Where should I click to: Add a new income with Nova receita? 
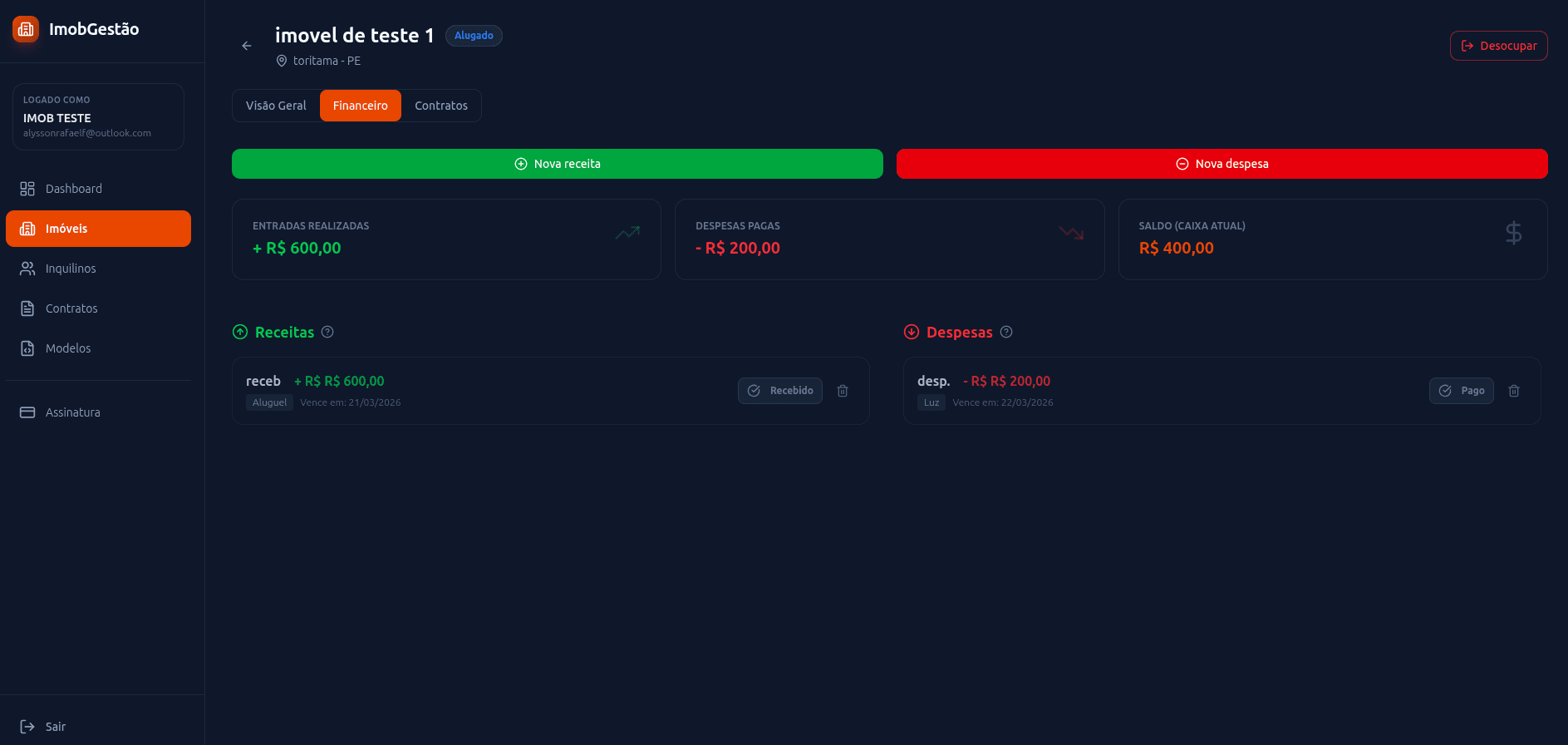pyautogui.click(x=557, y=164)
